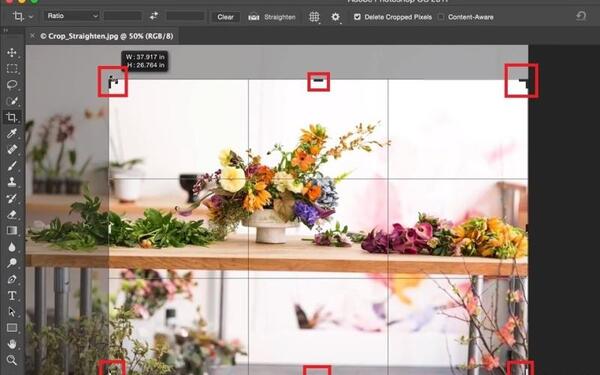Select the Brush tool

(x=12, y=166)
